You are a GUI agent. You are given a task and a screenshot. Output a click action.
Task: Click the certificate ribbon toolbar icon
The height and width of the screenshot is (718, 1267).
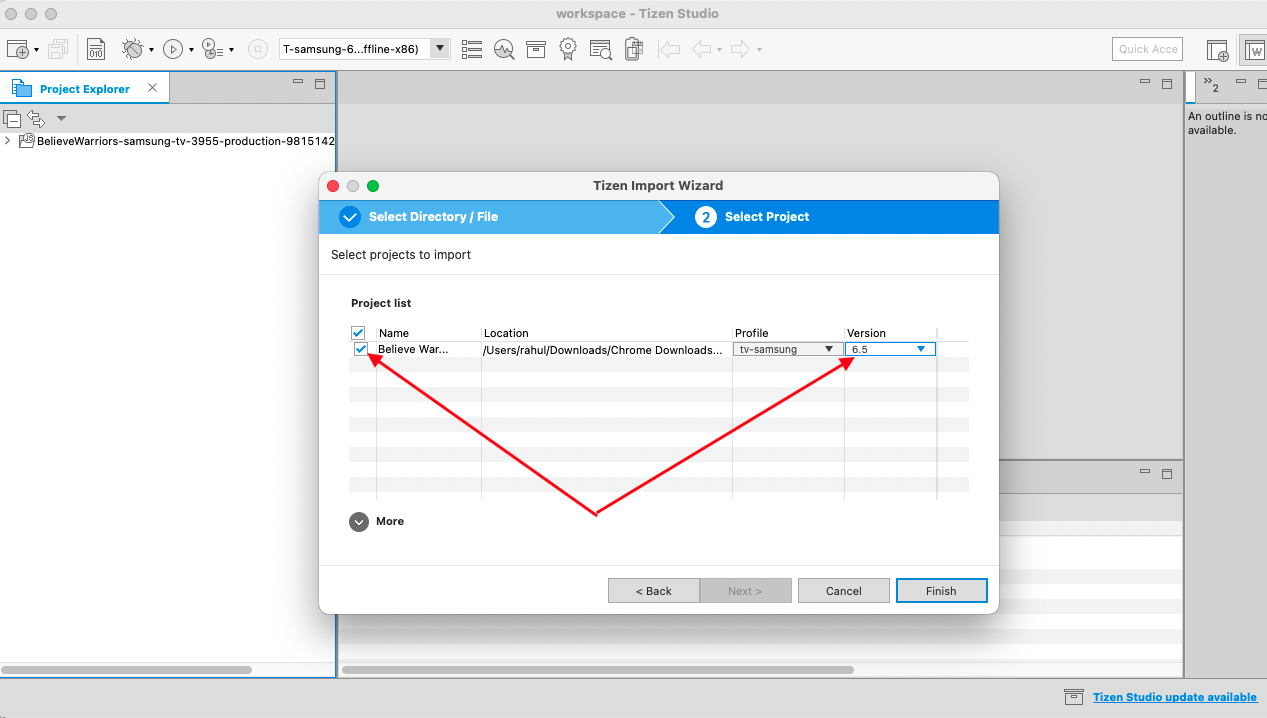[x=568, y=49]
